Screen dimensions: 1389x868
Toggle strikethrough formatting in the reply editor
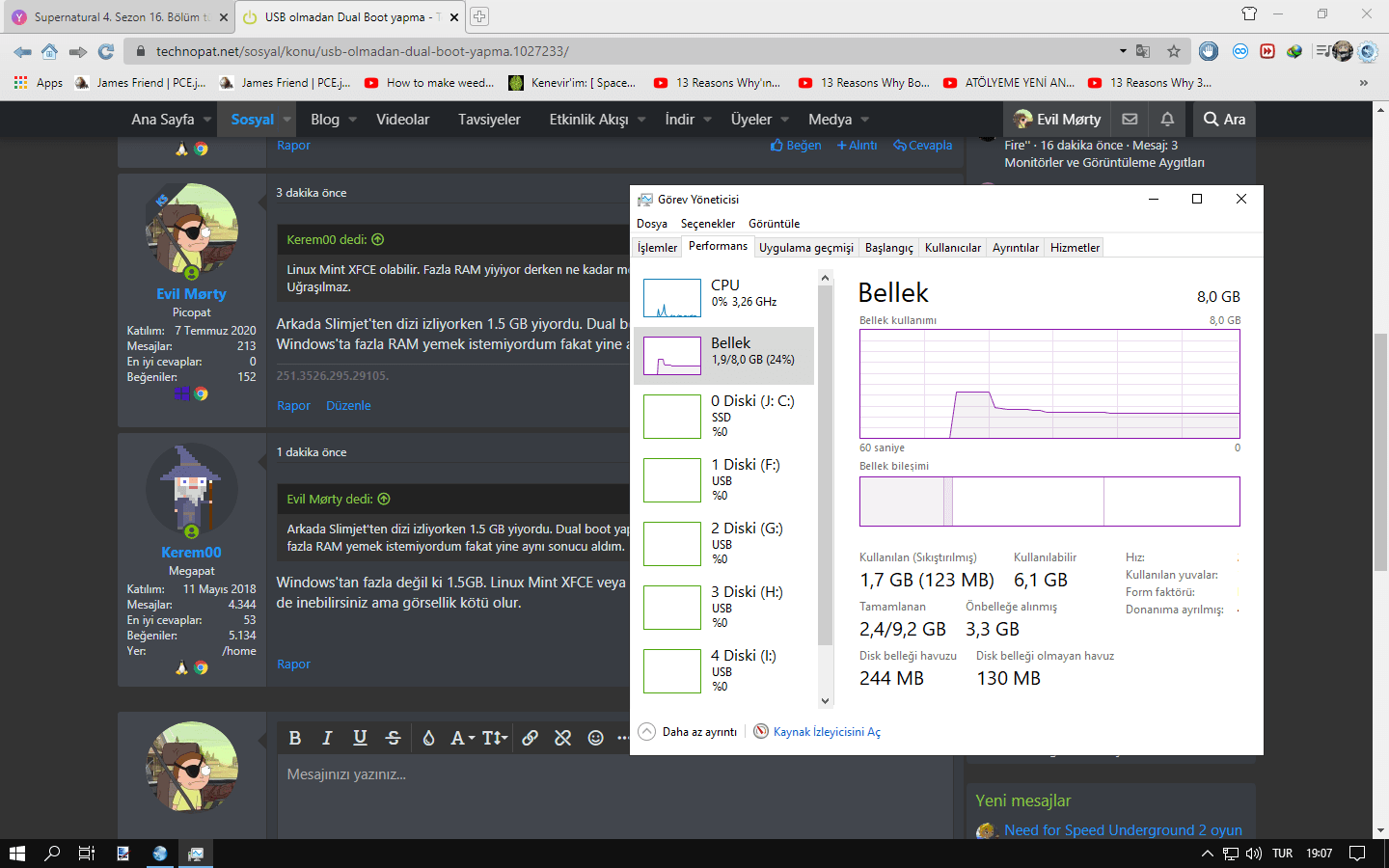click(x=393, y=738)
